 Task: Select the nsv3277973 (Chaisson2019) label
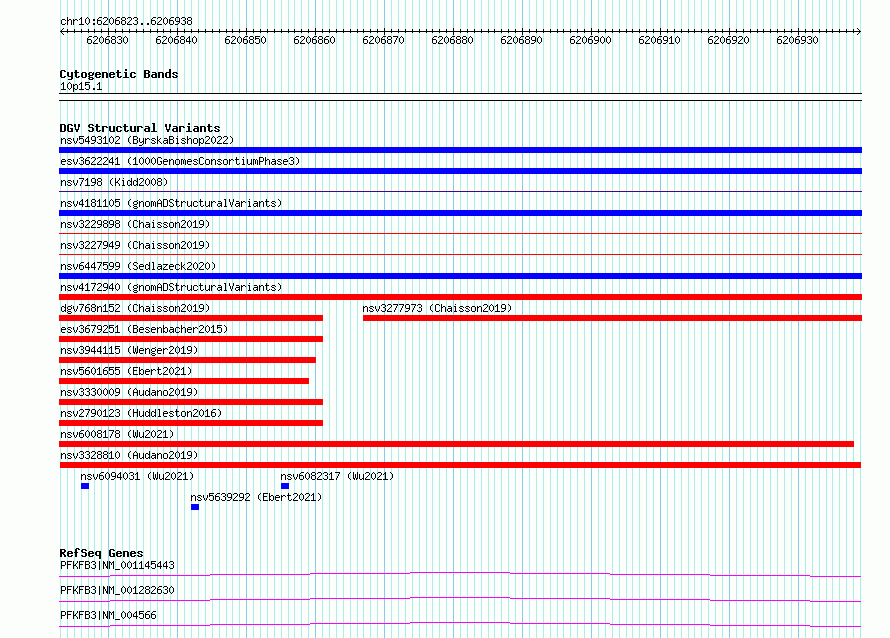point(437,308)
